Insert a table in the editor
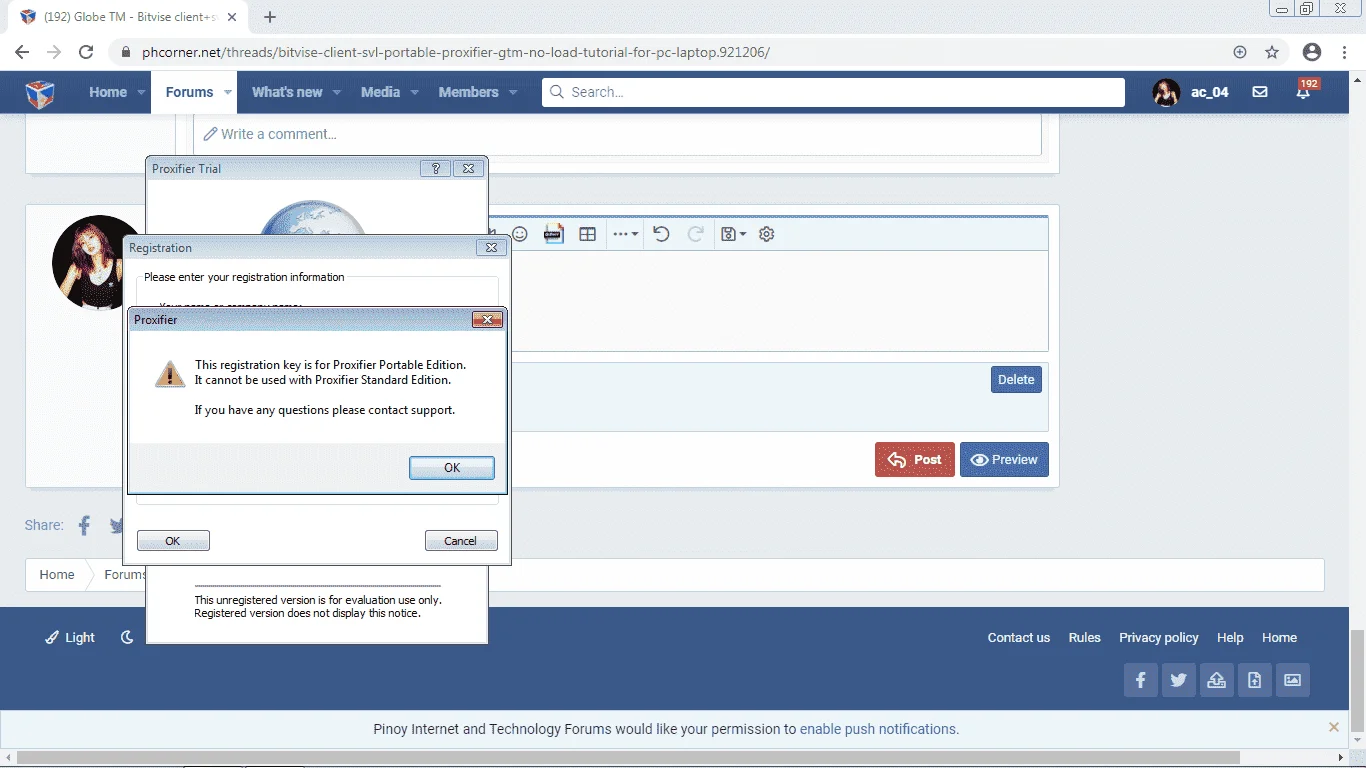 point(588,234)
